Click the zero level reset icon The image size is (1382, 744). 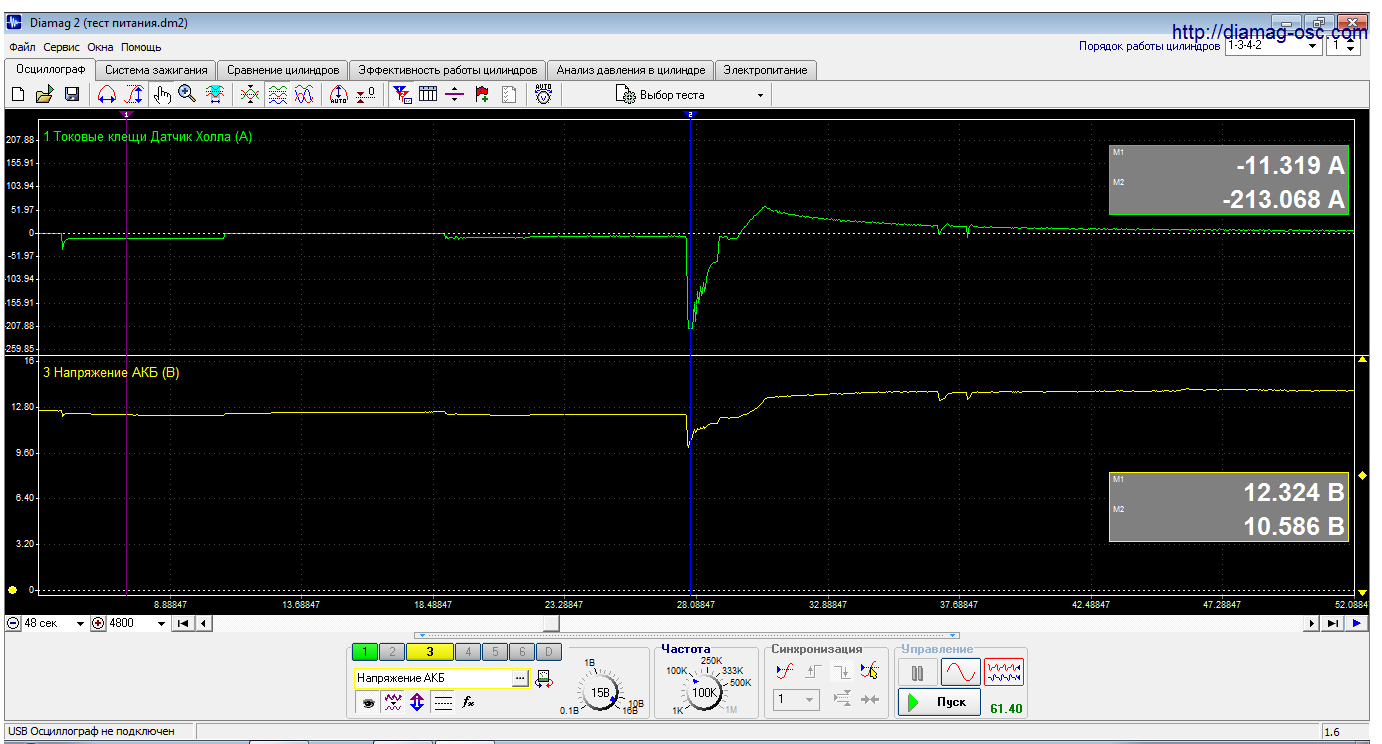[x=366, y=94]
